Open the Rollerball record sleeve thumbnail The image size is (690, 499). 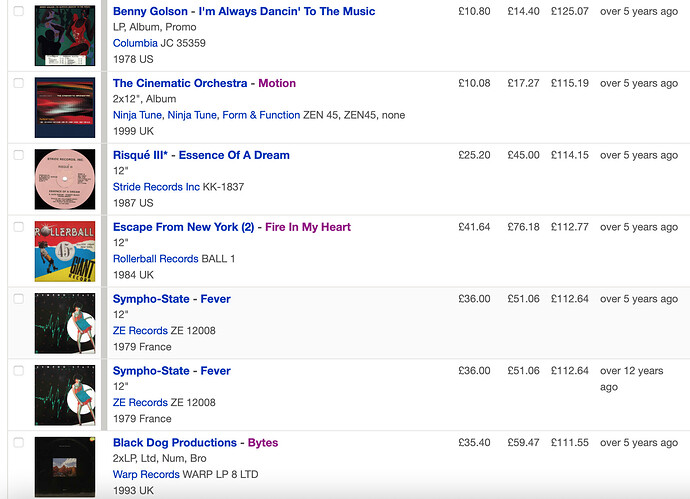65,251
